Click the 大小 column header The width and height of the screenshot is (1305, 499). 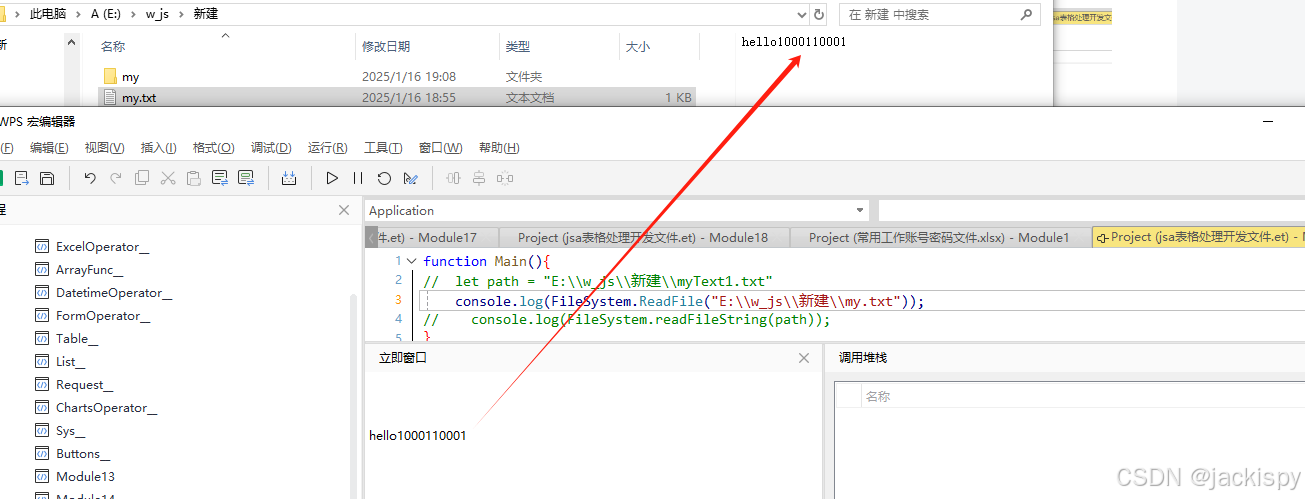[637, 46]
